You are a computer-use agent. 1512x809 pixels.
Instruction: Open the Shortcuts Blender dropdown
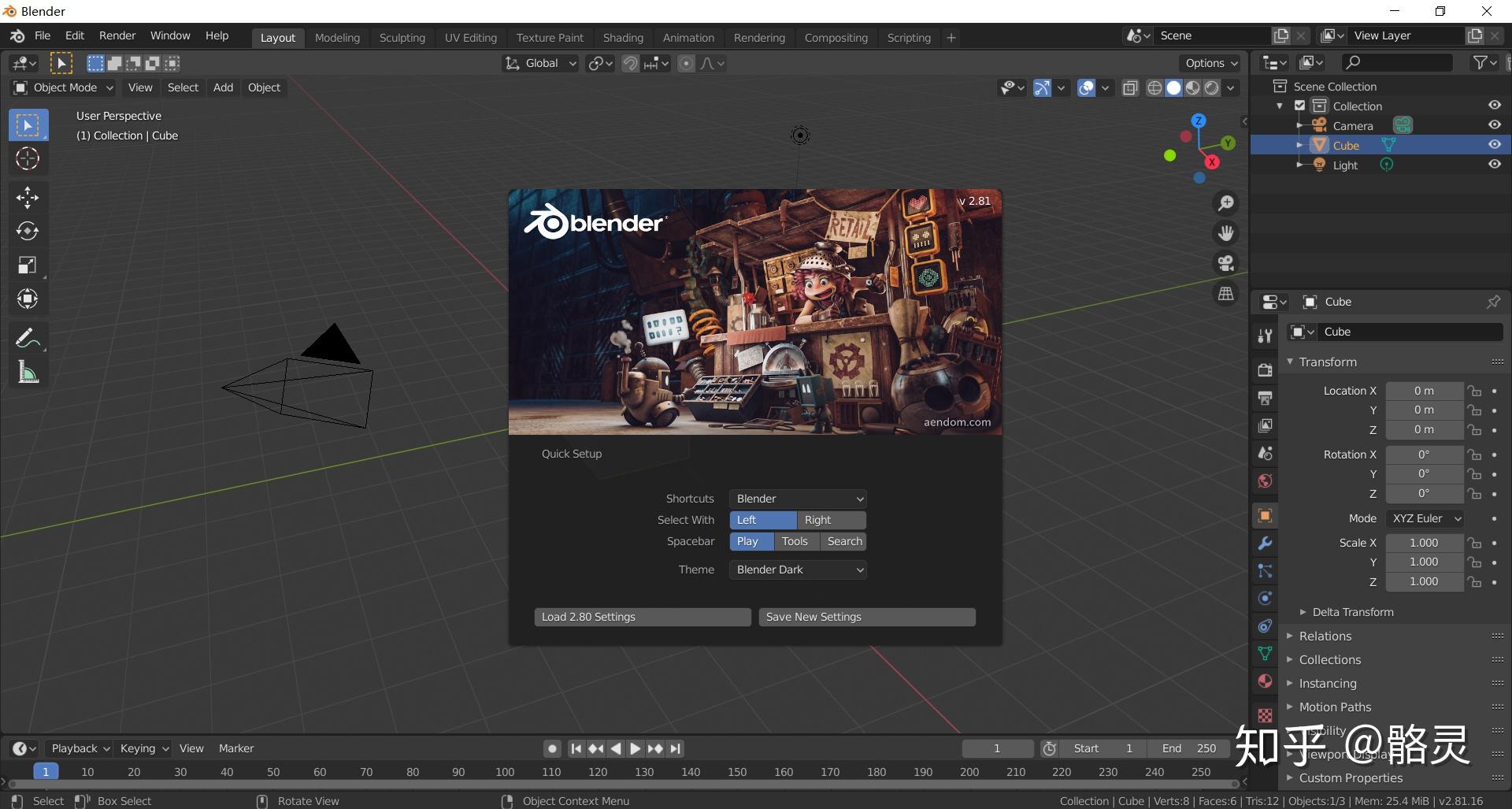tap(798, 499)
